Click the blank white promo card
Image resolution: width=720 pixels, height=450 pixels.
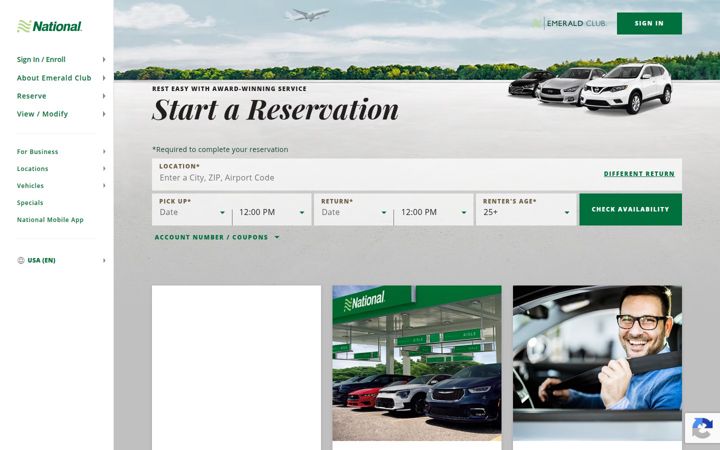pos(236,368)
